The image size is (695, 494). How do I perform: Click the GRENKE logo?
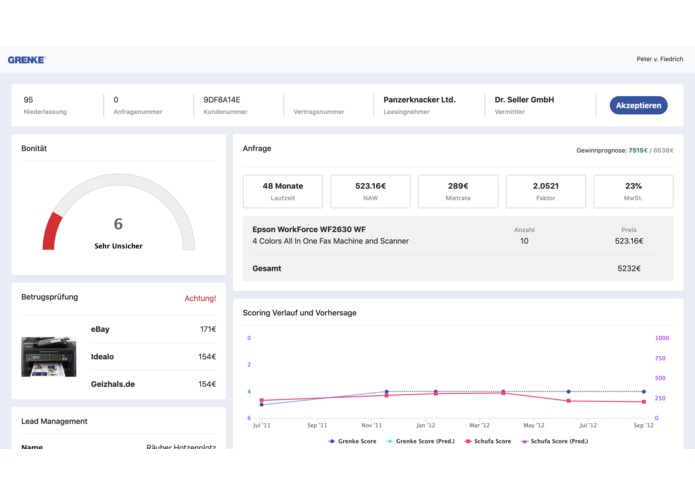tap(27, 60)
